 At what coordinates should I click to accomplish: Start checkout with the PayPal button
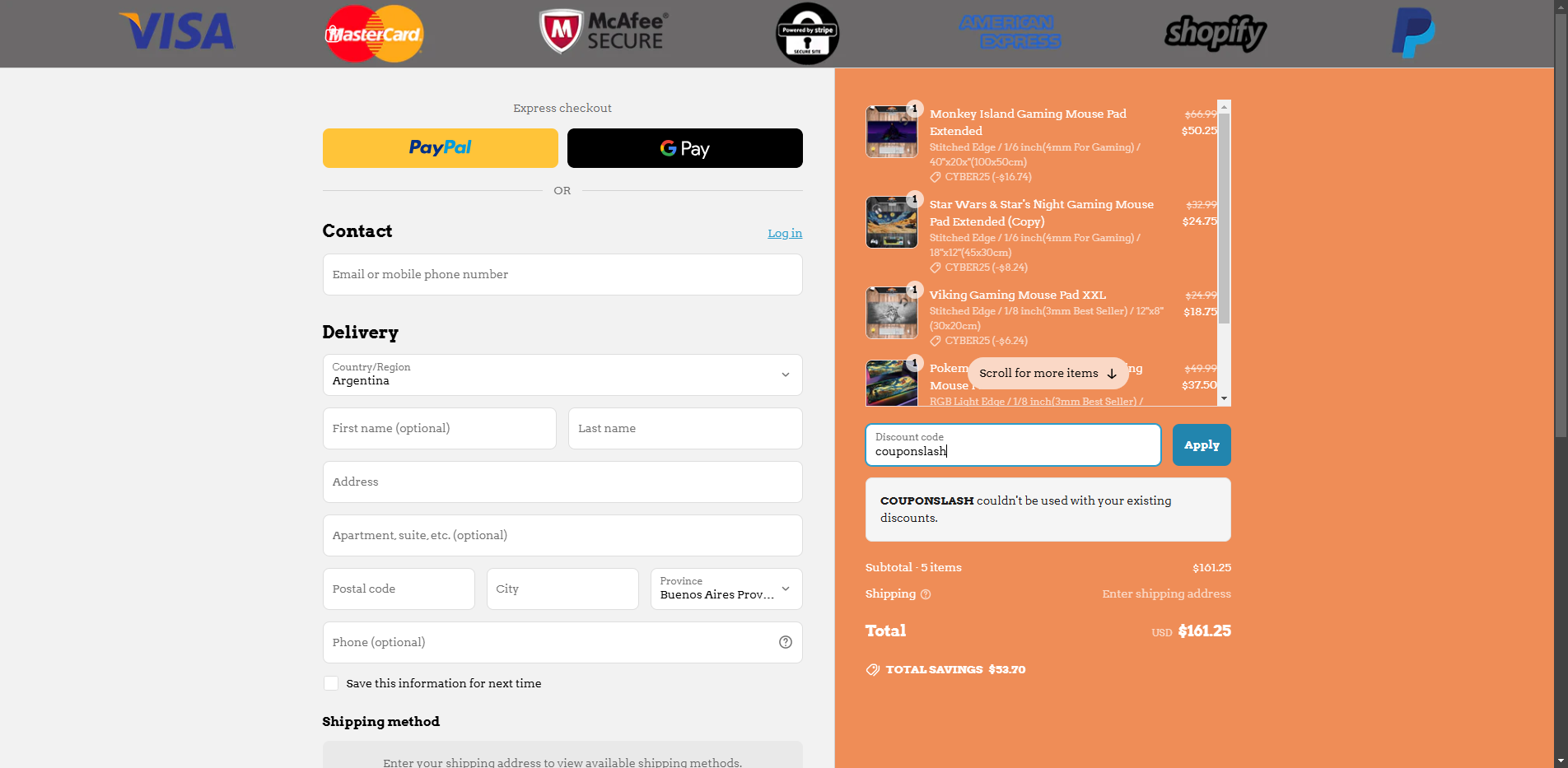tap(439, 148)
